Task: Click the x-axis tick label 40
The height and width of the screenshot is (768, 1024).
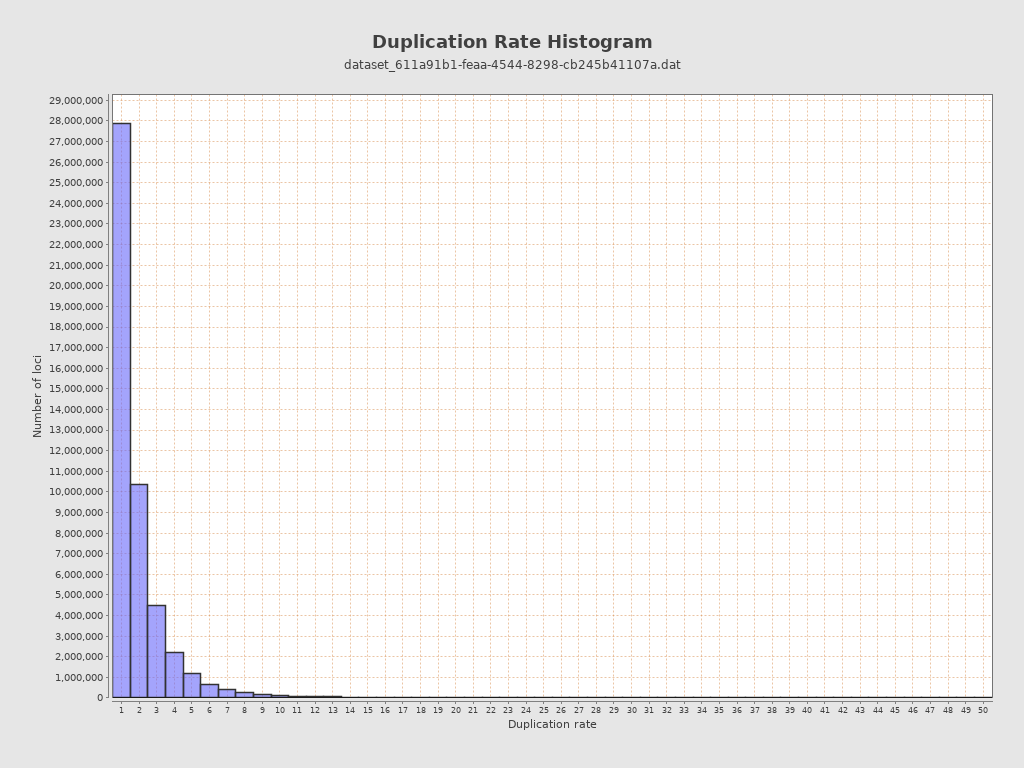Action: coord(807,710)
